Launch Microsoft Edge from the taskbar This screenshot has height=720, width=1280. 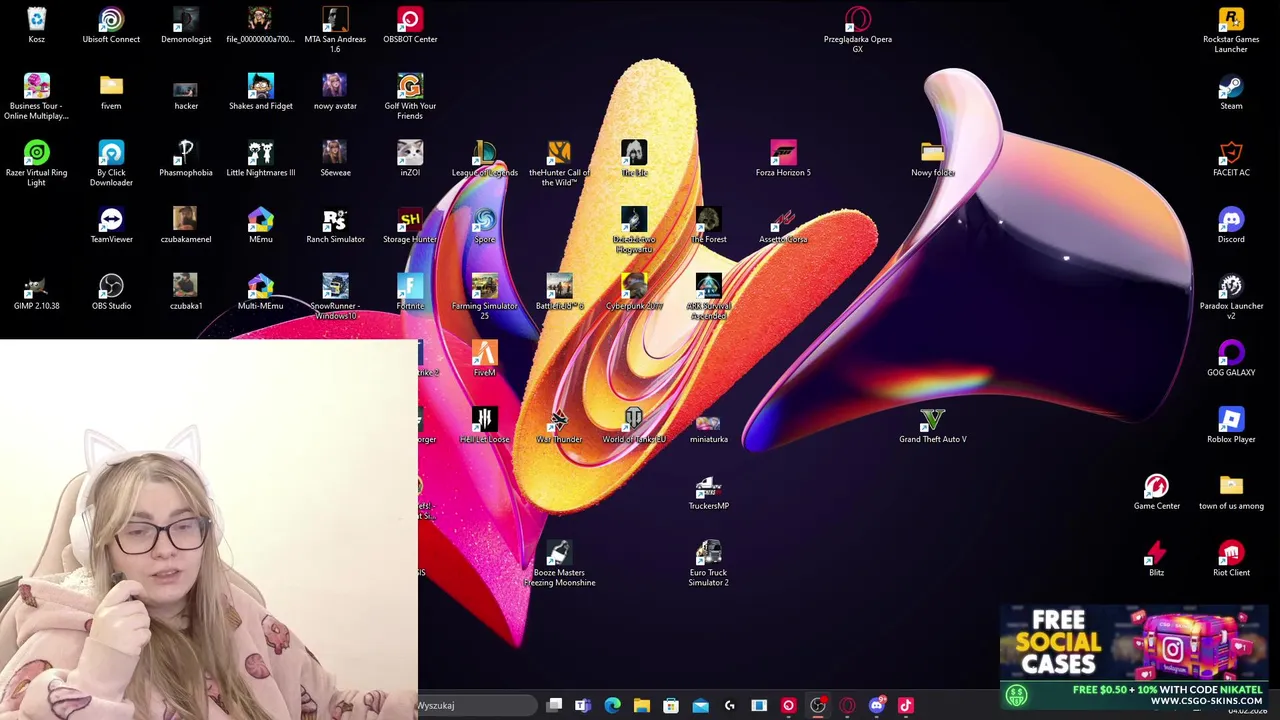[612, 705]
